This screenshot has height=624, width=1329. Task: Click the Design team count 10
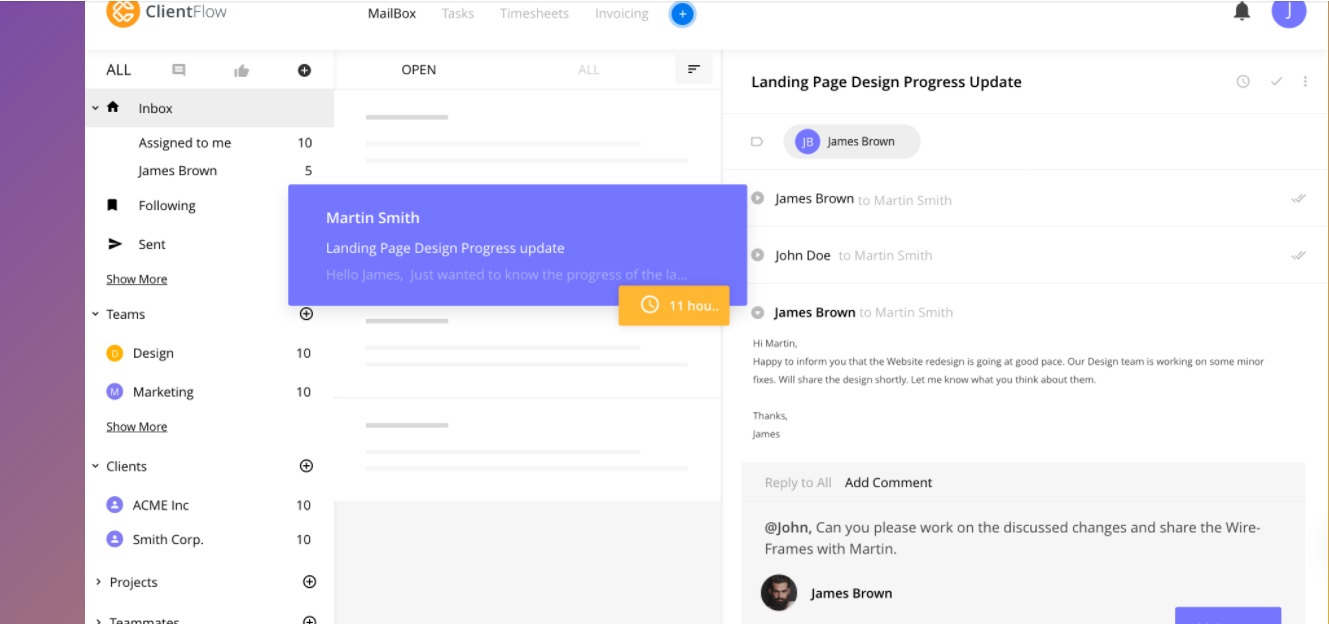[303, 353]
